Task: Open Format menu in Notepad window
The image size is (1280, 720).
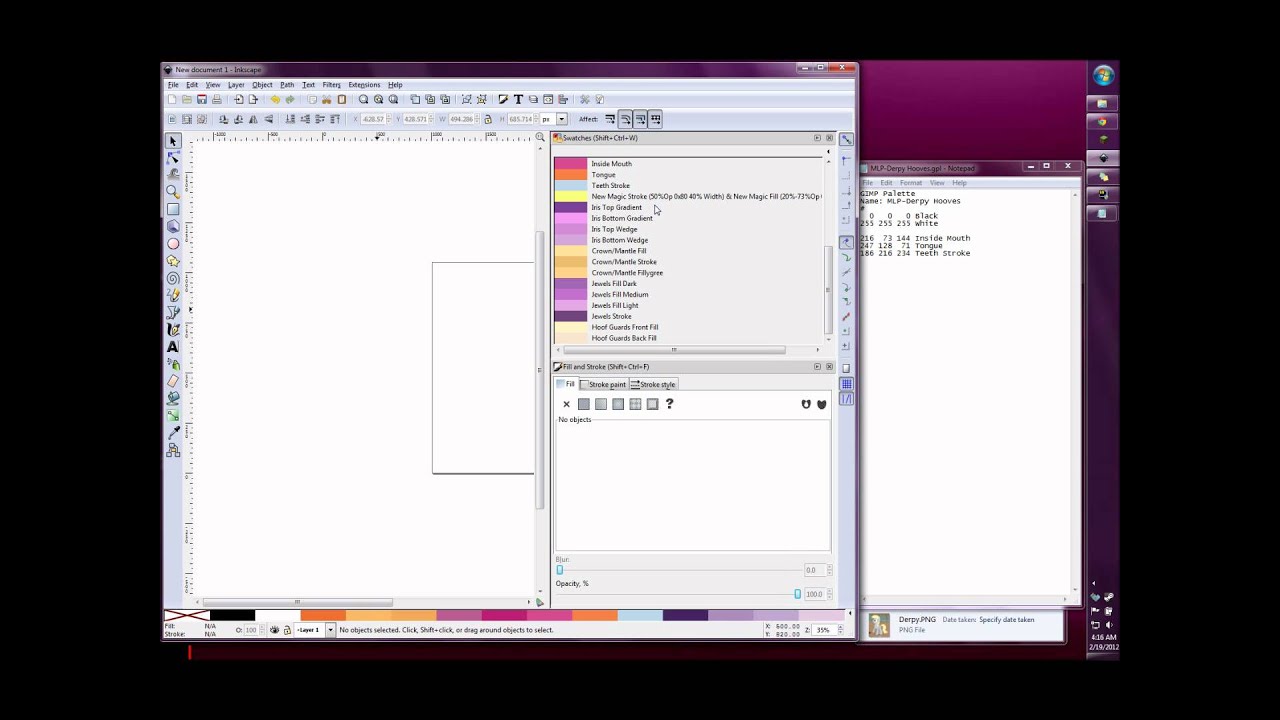Action: click(x=911, y=183)
